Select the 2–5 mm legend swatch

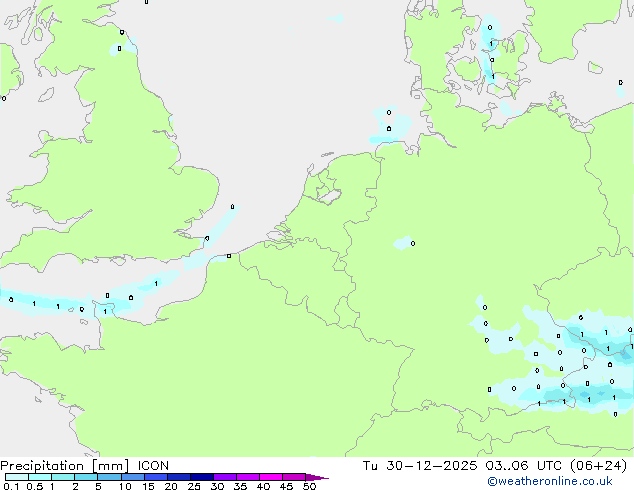pyautogui.click(x=86, y=477)
